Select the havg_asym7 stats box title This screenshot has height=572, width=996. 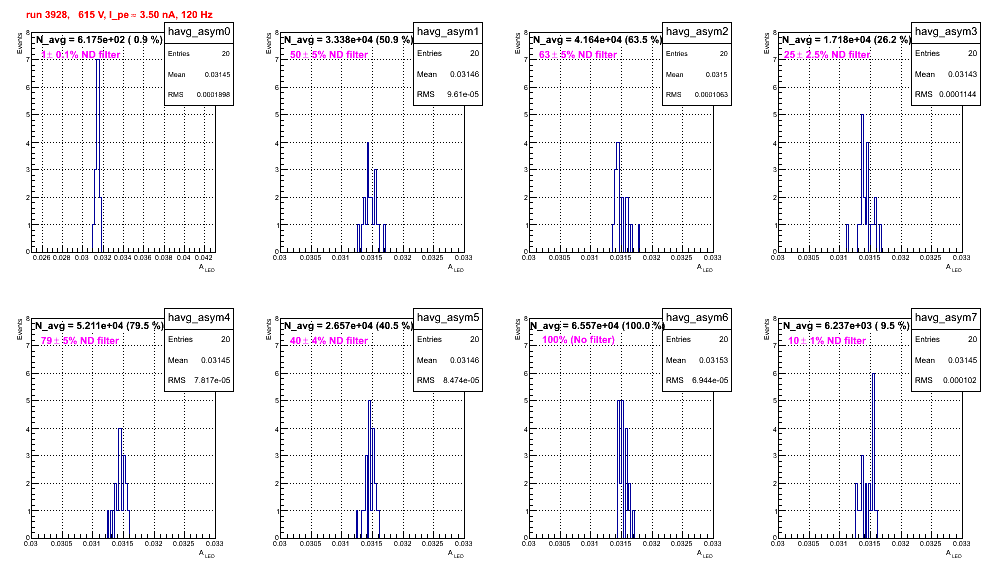coord(946,318)
